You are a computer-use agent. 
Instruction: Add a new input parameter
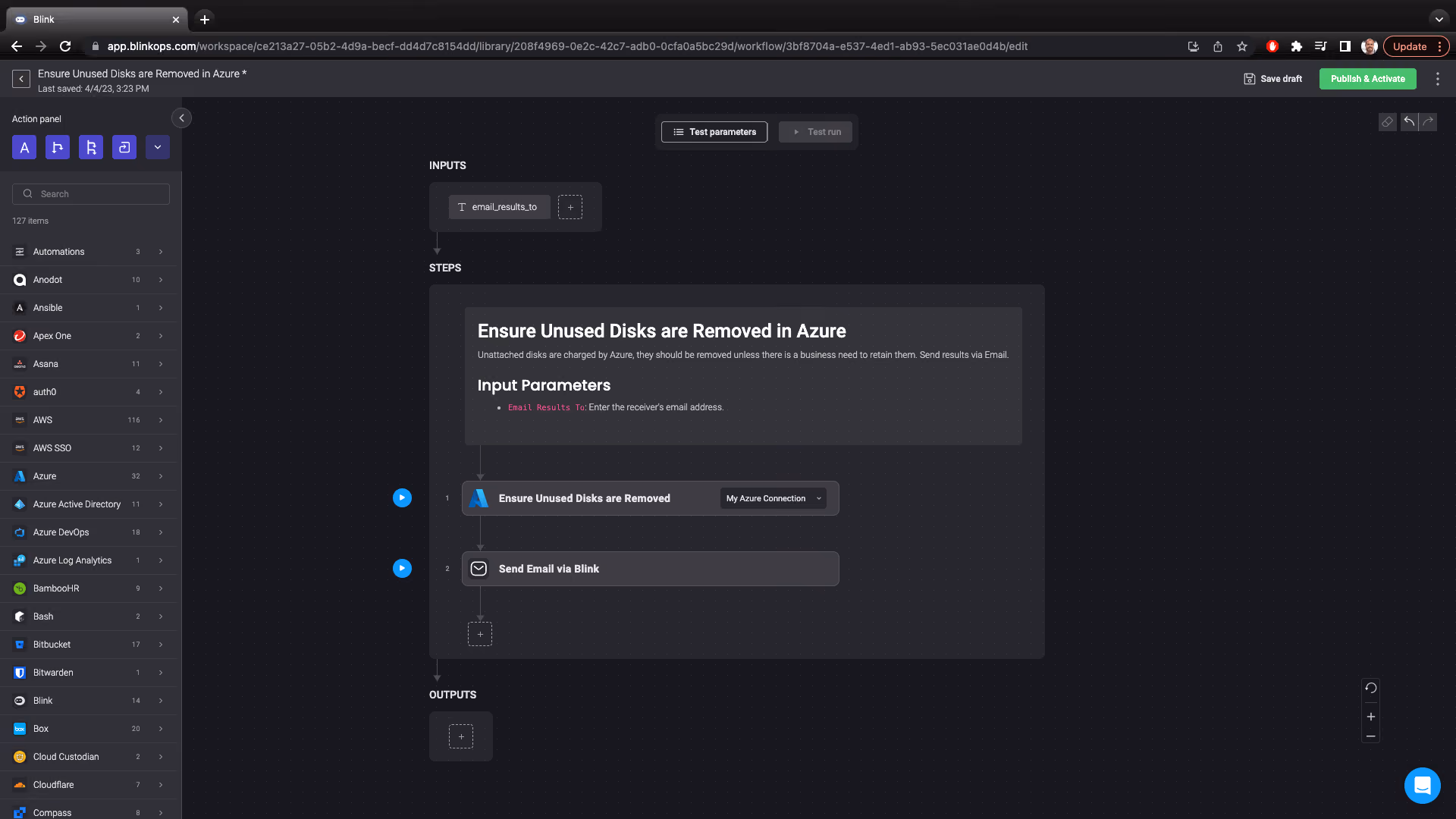(x=570, y=207)
